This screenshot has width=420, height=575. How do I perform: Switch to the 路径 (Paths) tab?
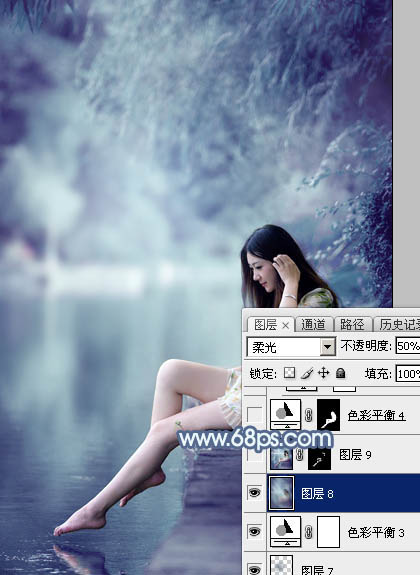[352, 325]
